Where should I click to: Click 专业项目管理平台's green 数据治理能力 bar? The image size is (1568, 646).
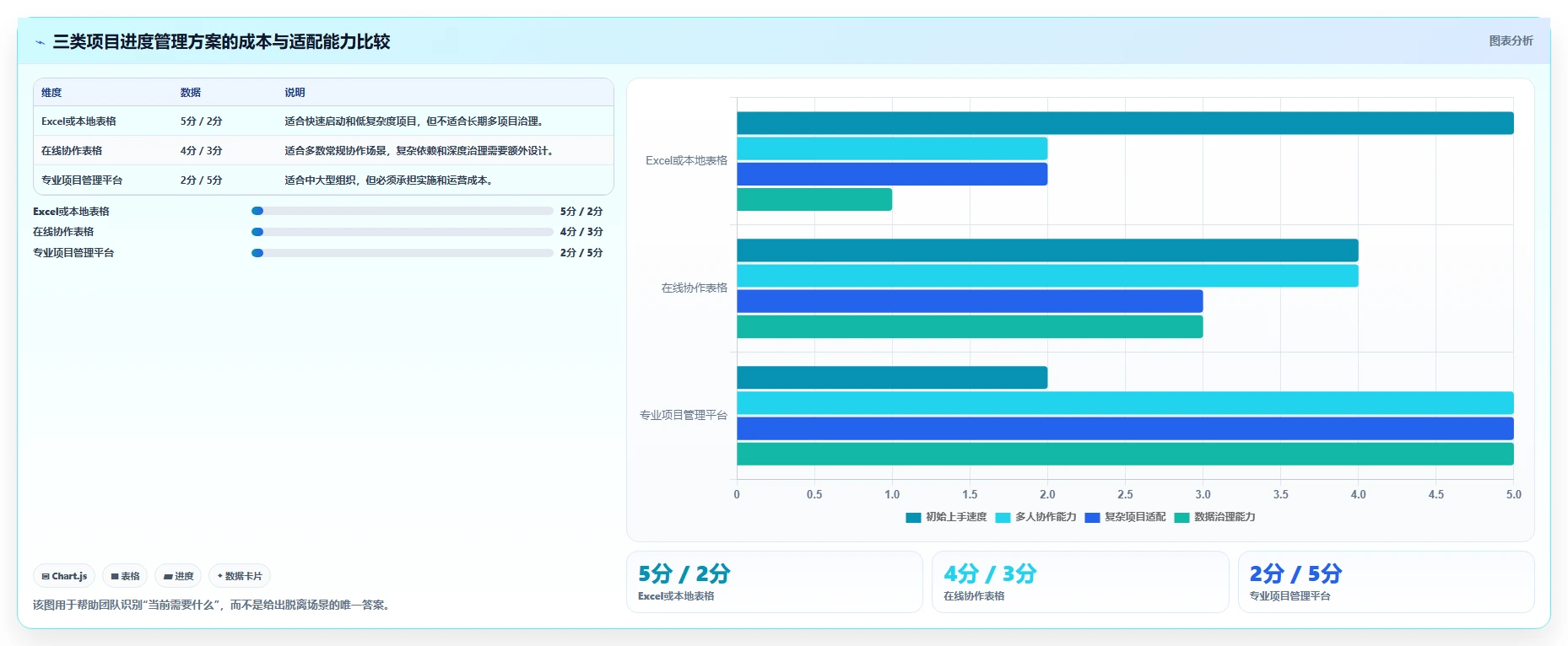coord(1125,454)
